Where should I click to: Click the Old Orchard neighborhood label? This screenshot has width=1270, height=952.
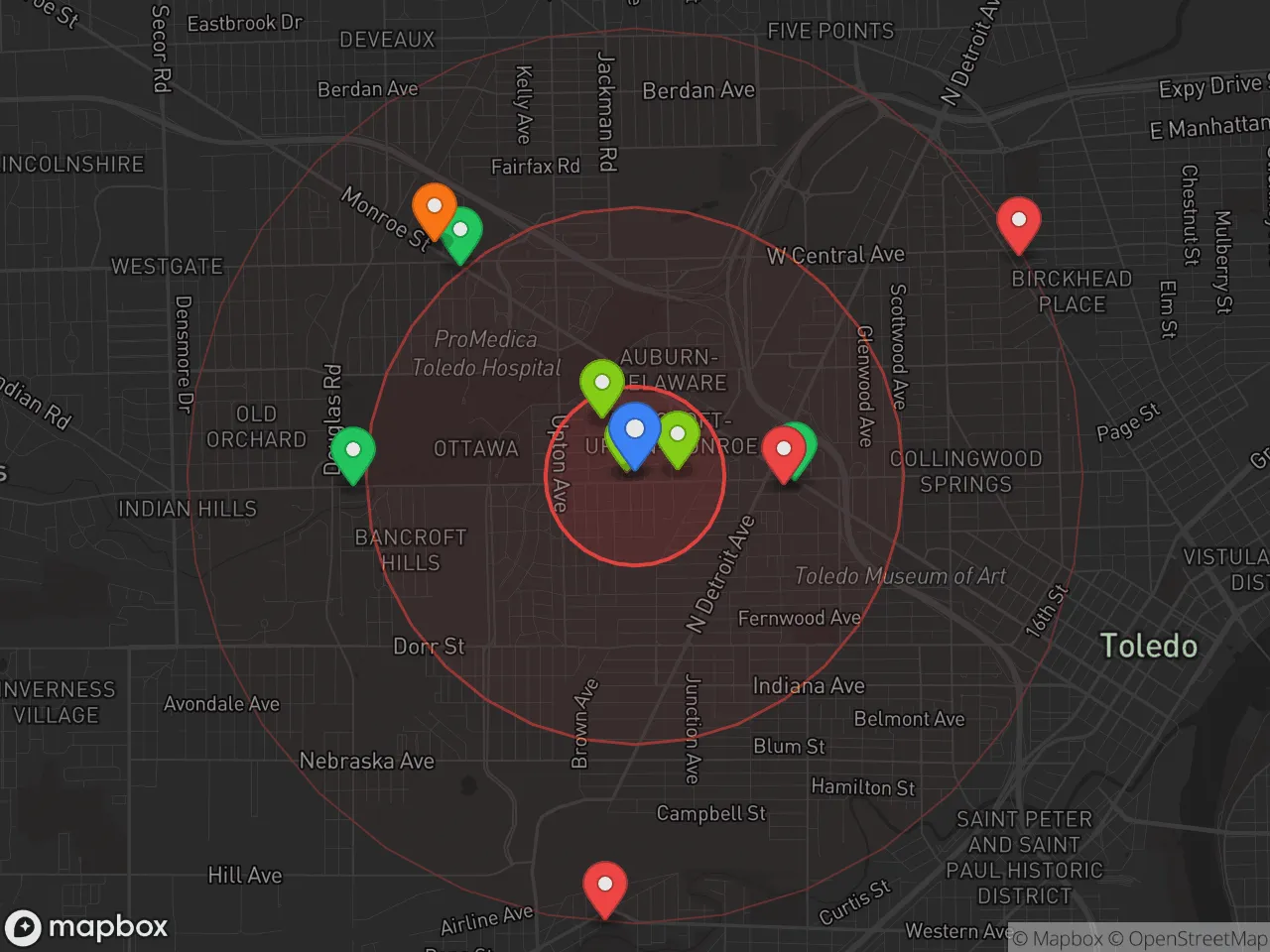tap(256, 426)
